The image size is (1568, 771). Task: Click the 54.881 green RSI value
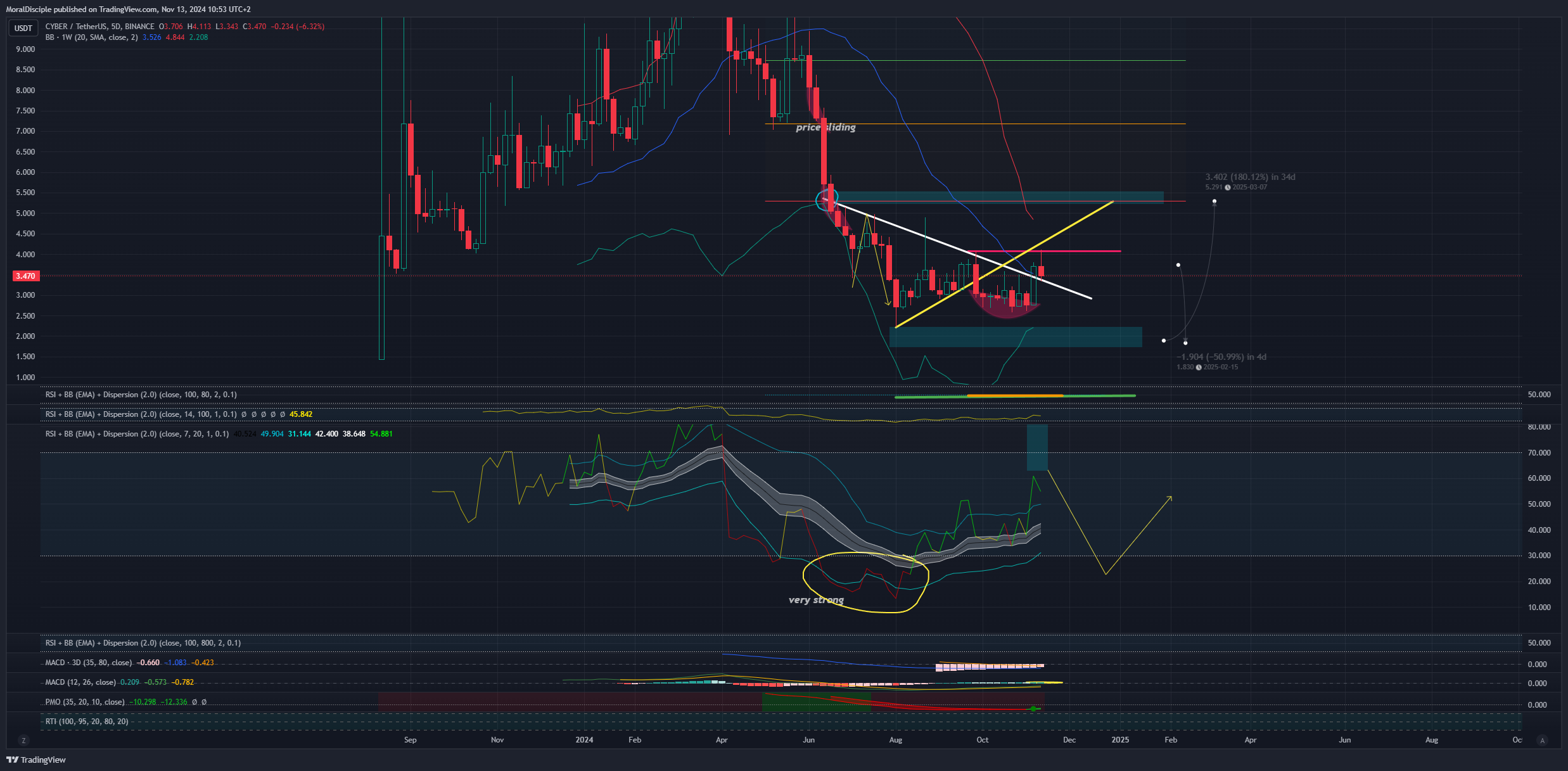[381, 434]
